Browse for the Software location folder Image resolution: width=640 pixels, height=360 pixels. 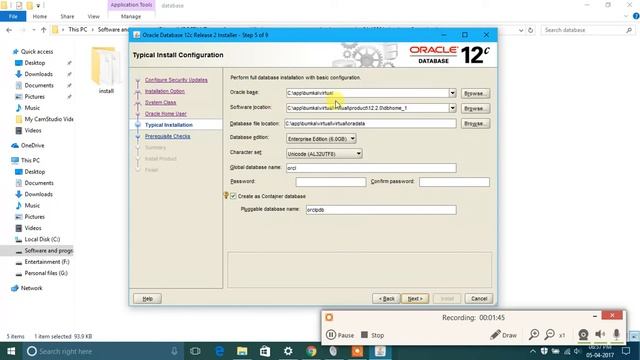475,109
